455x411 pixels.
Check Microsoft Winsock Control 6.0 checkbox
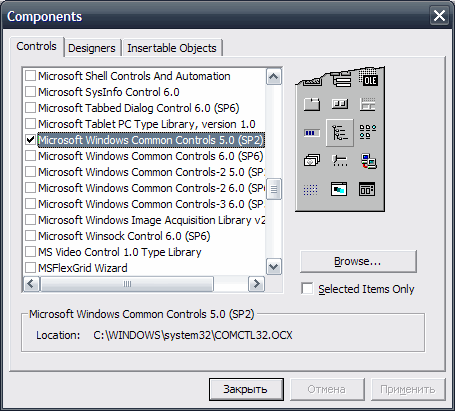pos(30,236)
